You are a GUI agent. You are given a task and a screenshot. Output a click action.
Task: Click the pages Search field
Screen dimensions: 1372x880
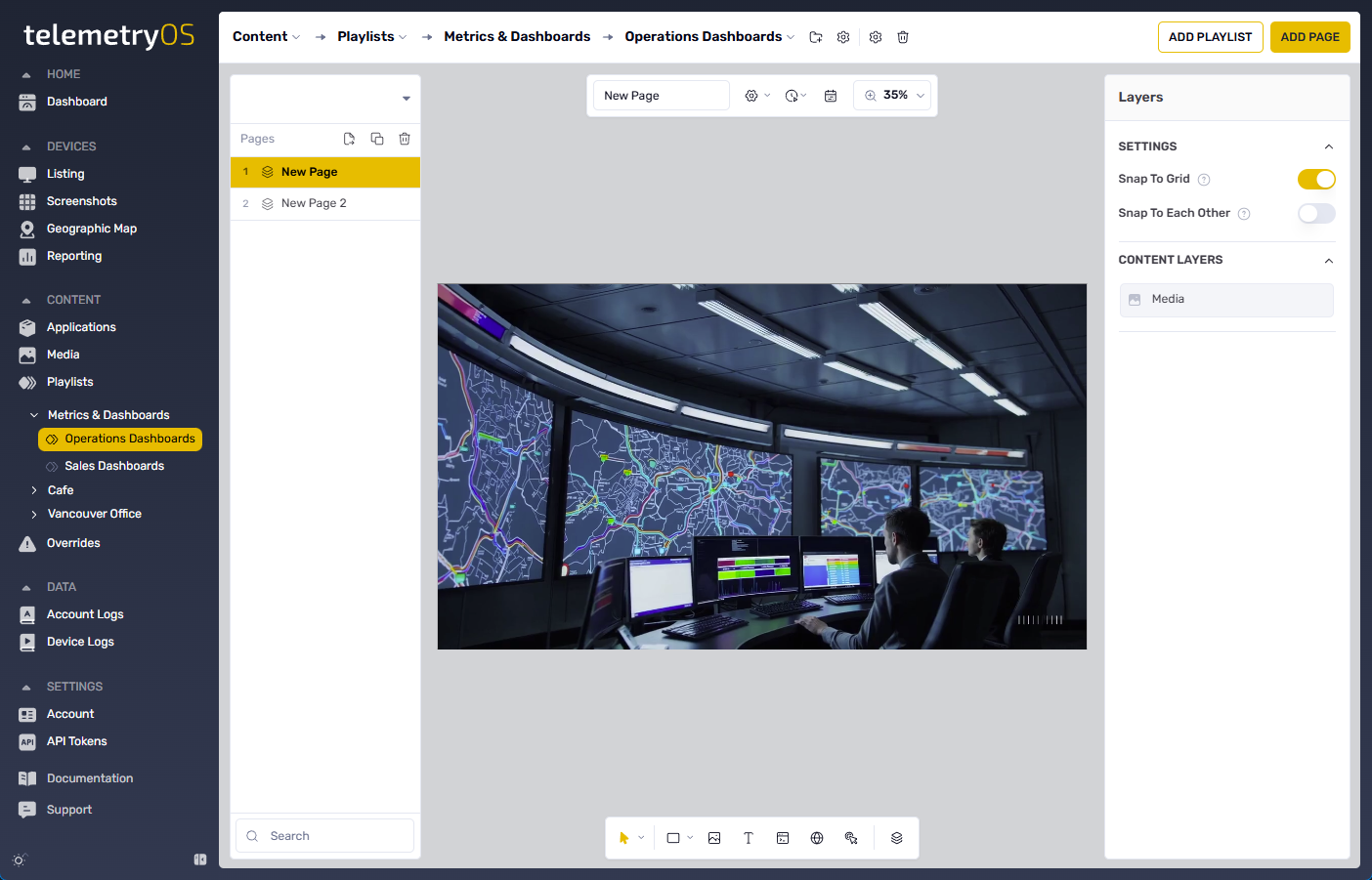[x=332, y=836]
